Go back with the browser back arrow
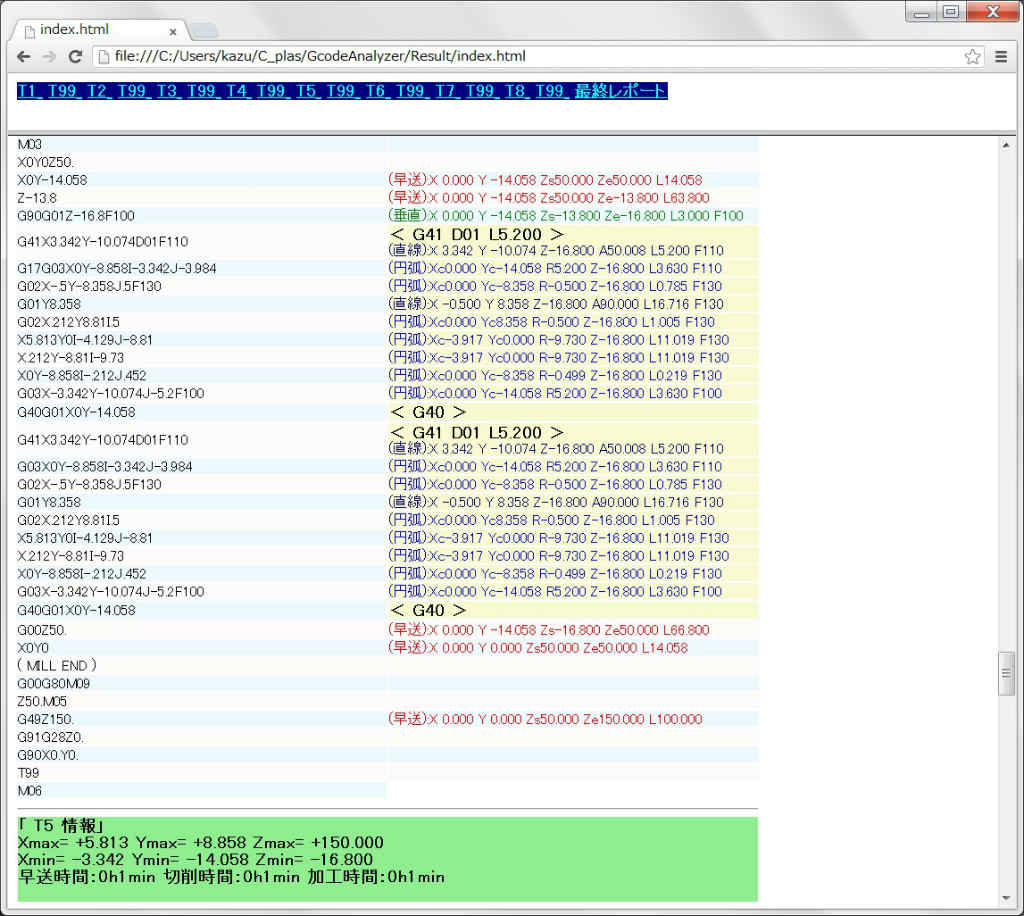The height and width of the screenshot is (916, 1024). pyautogui.click(x=24, y=57)
